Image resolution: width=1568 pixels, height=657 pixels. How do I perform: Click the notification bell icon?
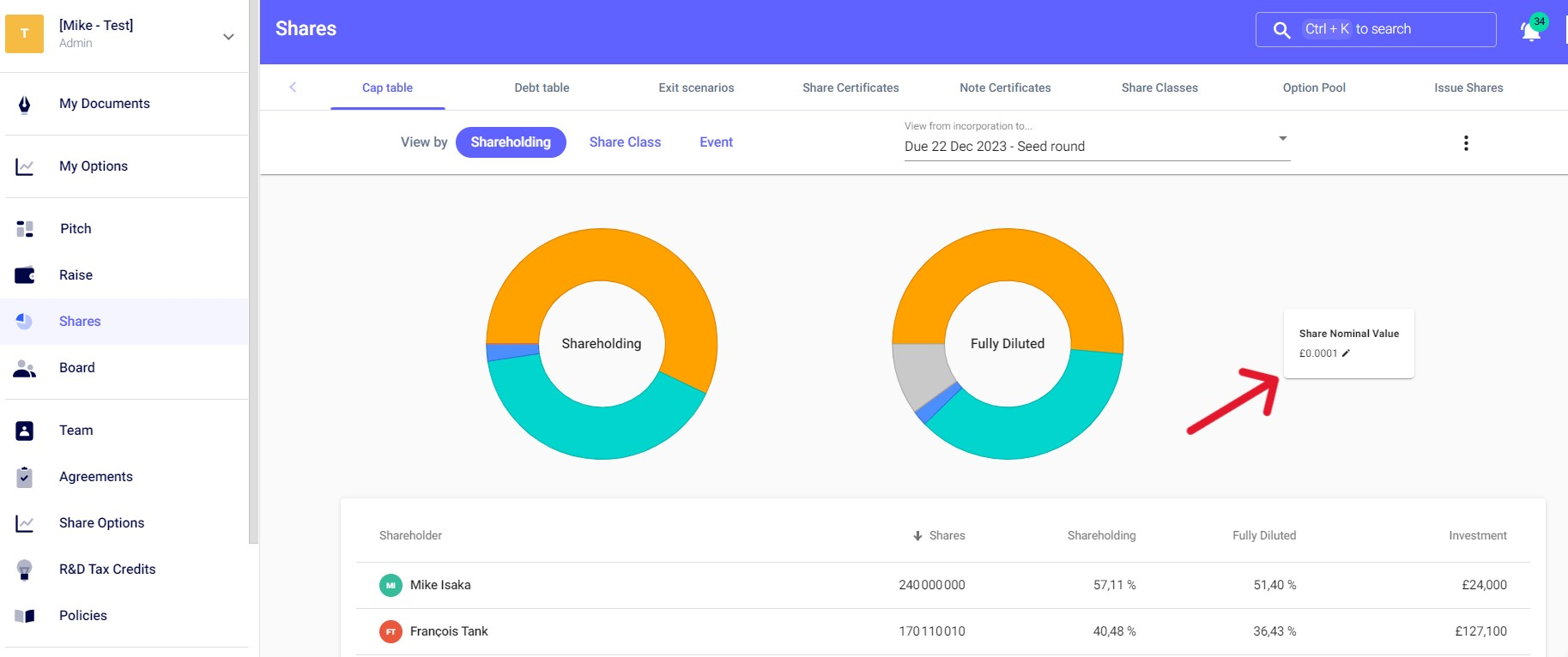pyautogui.click(x=1531, y=31)
